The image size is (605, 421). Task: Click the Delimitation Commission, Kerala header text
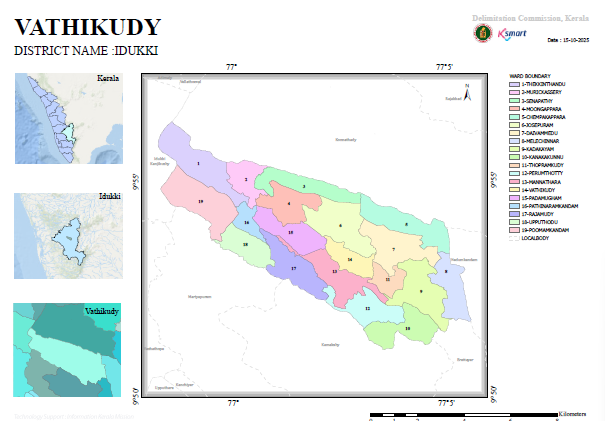[531, 18]
